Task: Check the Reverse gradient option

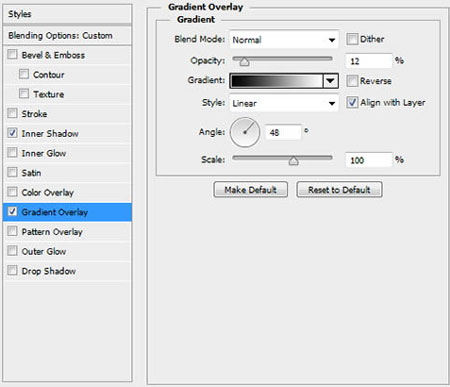Action: click(352, 81)
